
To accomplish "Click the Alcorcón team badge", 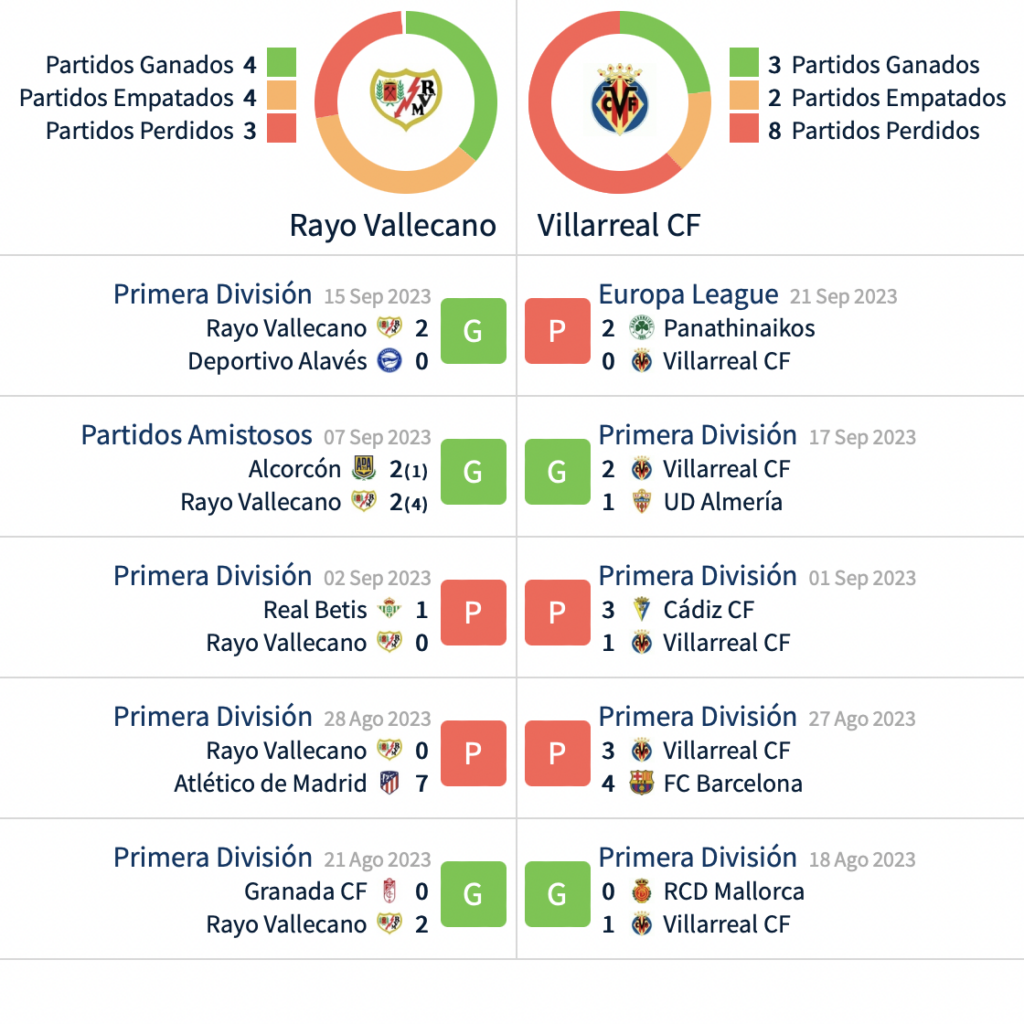I will click(x=363, y=469).
